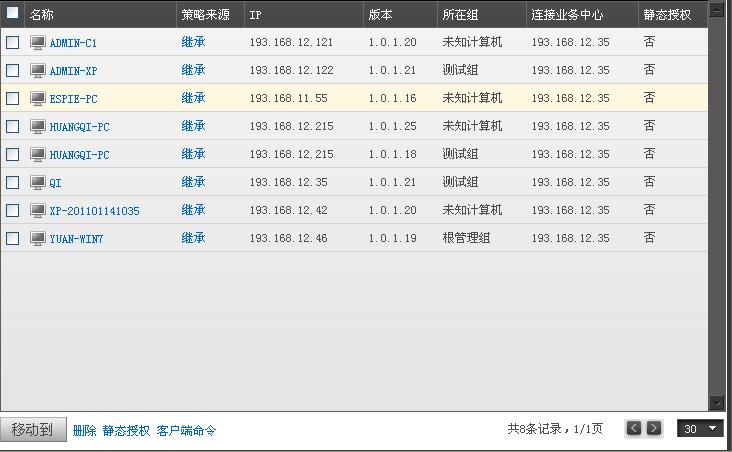Screen dimensions: 732x452
Task: Check the box for ESPIE-PC row
Action: coord(13,99)
